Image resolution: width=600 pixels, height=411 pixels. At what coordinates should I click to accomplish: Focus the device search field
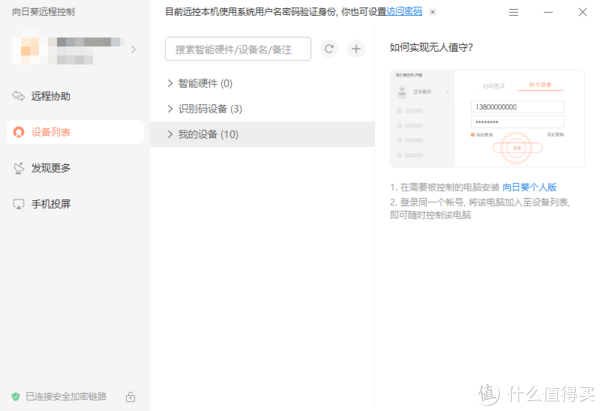point(238,49)
